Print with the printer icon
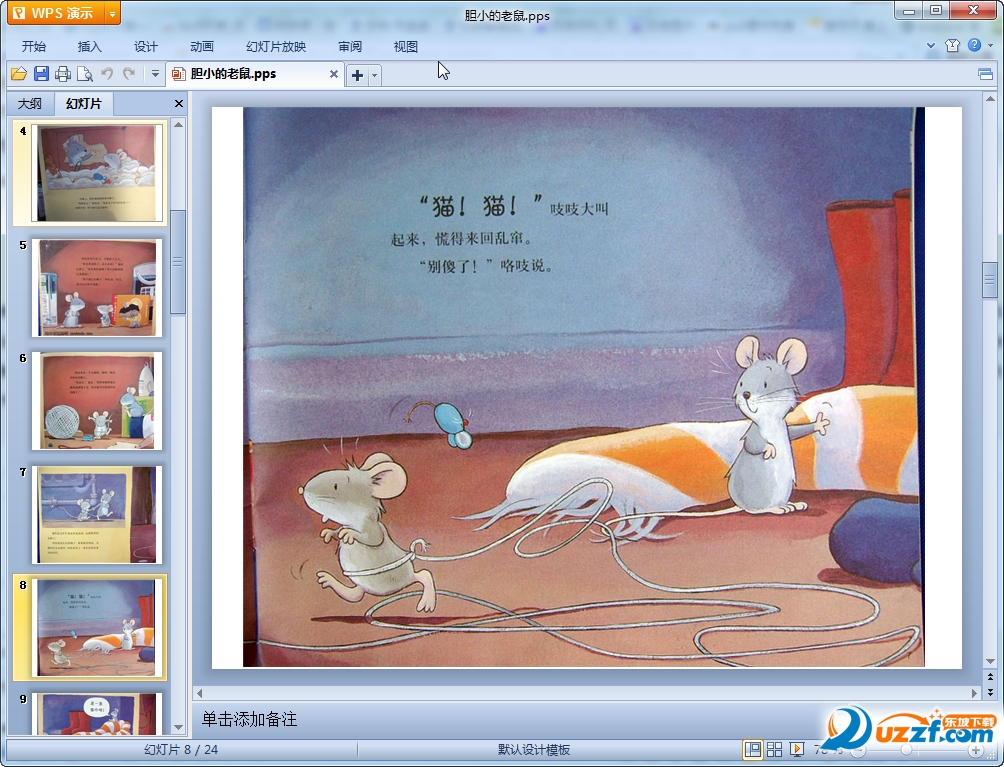Screen dimensions: 1004x767 click(x=63, y=74)
